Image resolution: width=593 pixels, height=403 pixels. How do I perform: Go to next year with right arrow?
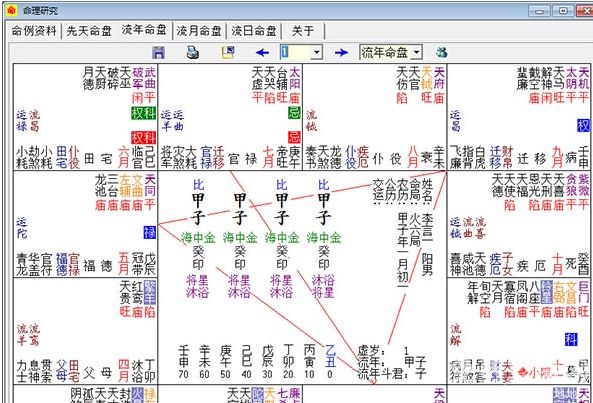click(341, 53)
